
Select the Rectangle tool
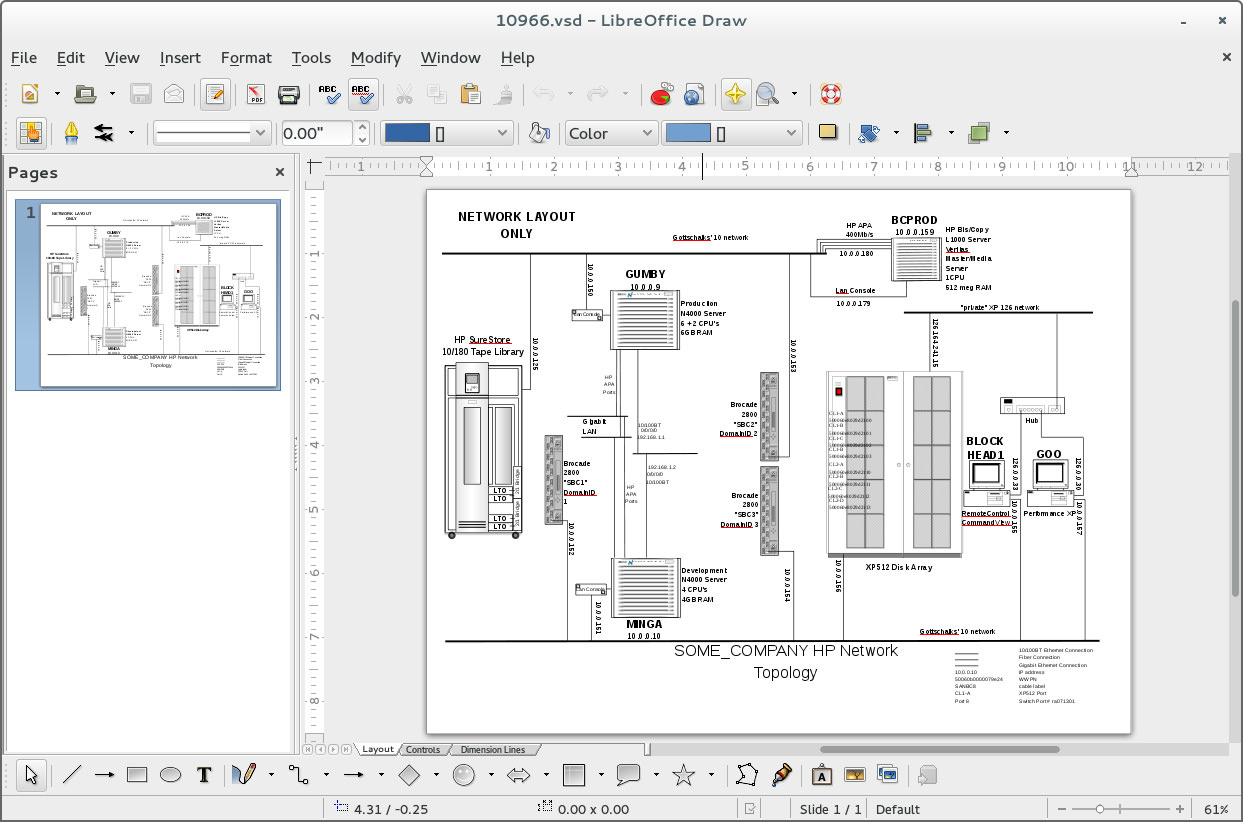click(137, 774)
